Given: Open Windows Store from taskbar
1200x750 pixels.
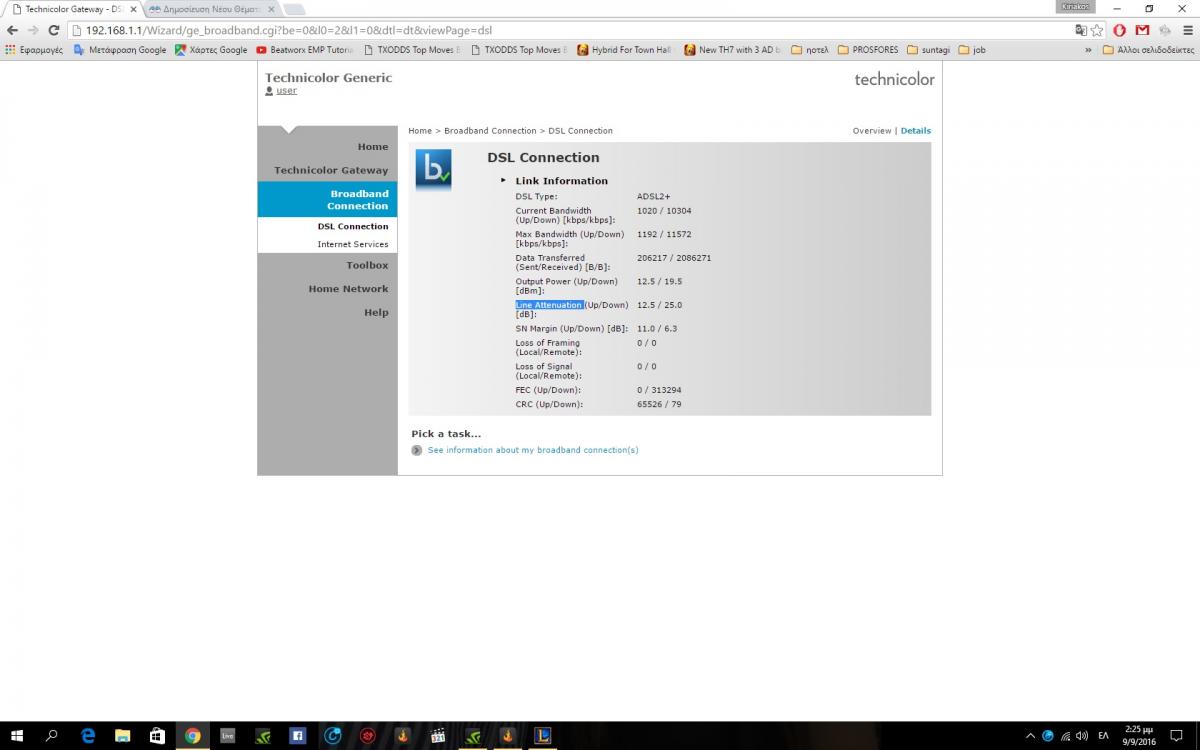Looking at the screenshot, I should (157, 735).
